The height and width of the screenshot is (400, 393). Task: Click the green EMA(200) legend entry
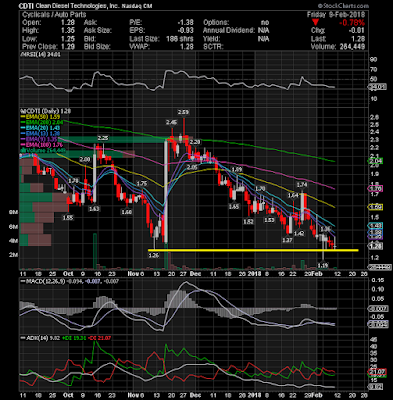tap(41, 123)
